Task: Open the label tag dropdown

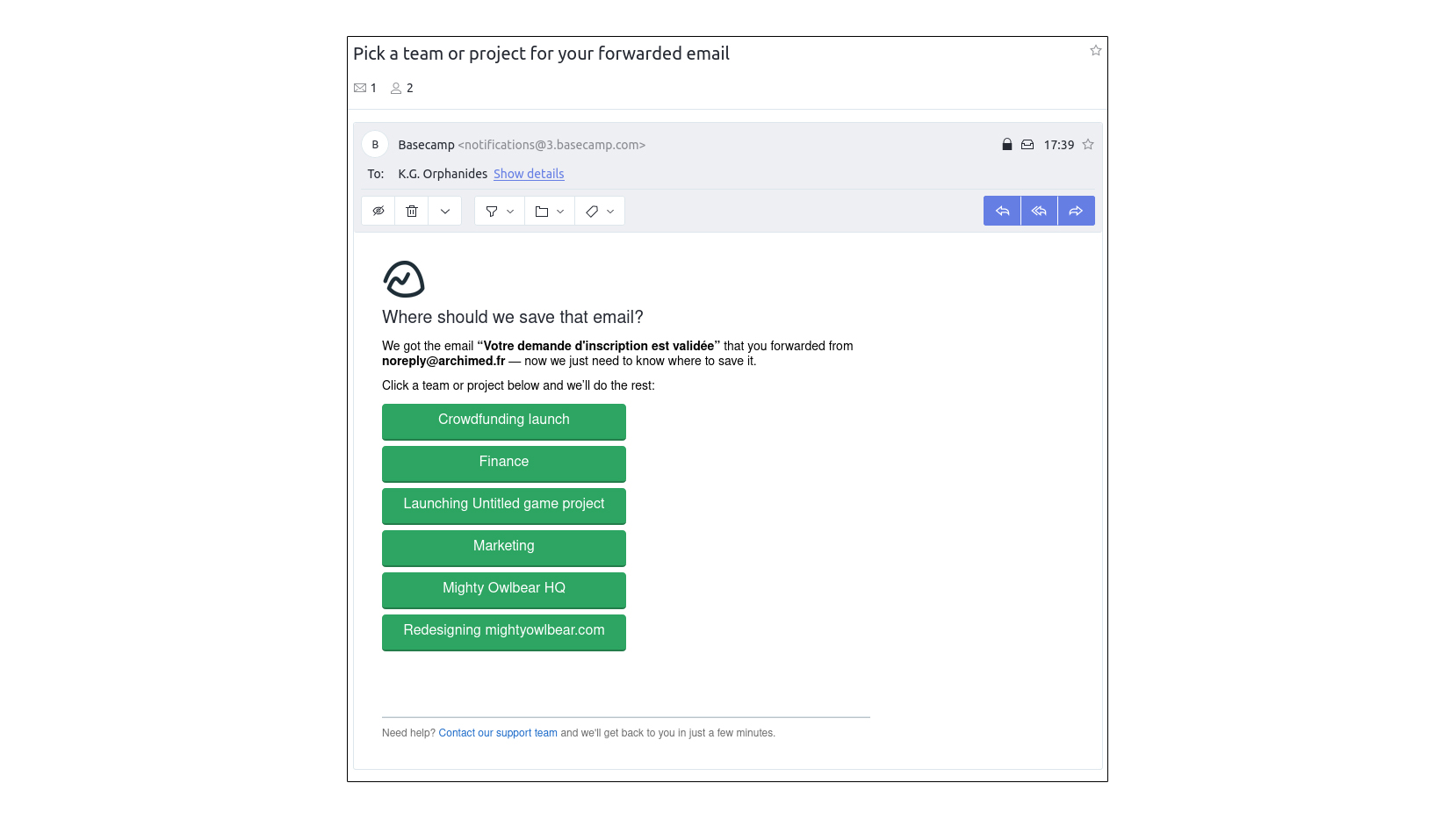Action: (x=600, y=211)
